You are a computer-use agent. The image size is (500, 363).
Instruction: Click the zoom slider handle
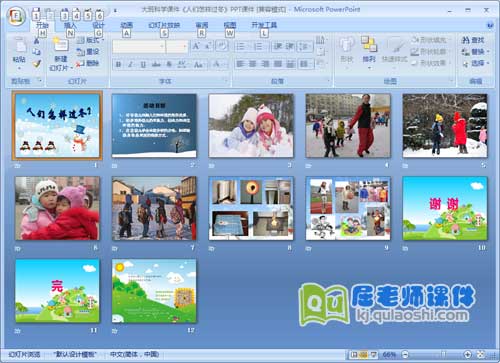point(443,354)
